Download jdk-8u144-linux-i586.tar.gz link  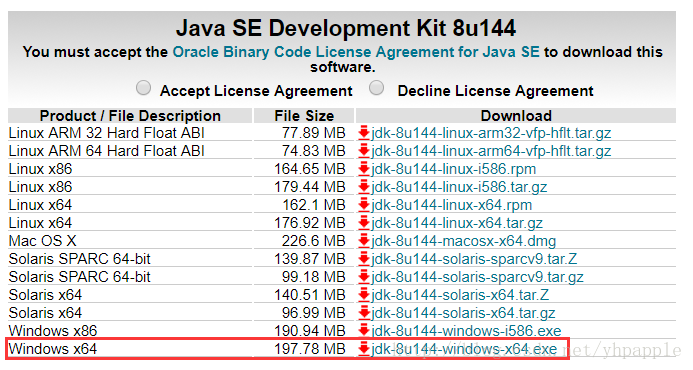(459, 187)
